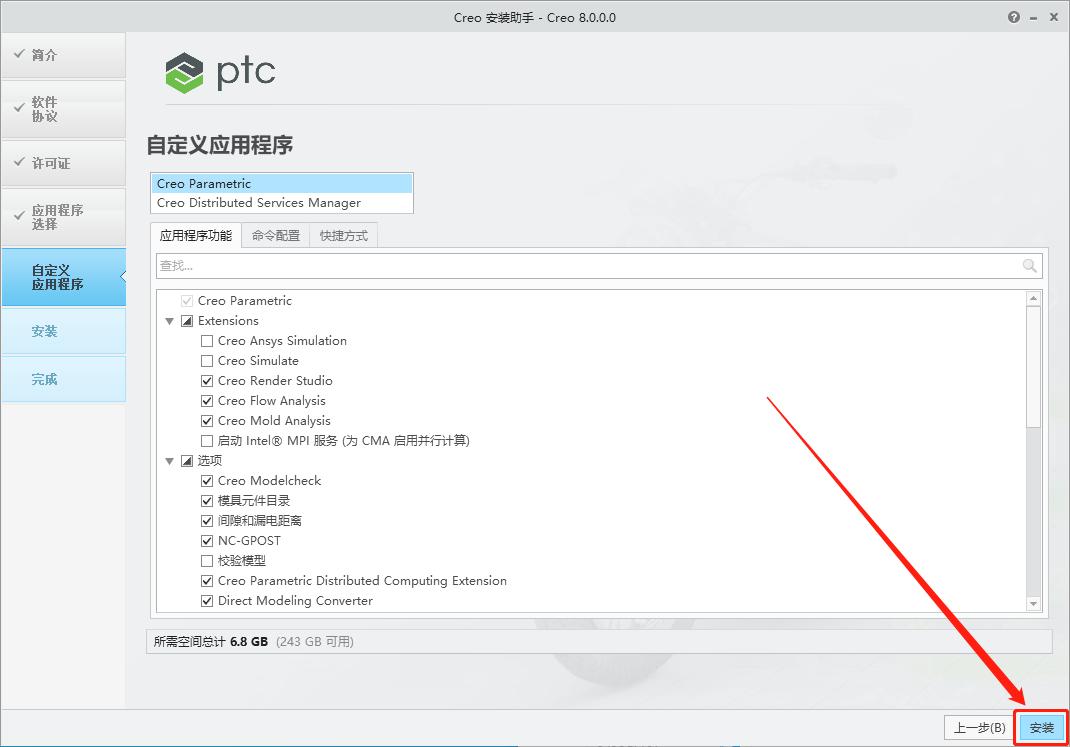Disable Direct Modeling Converter
This screenshot has height=747, width=1070.
click(x=206, y=601)
